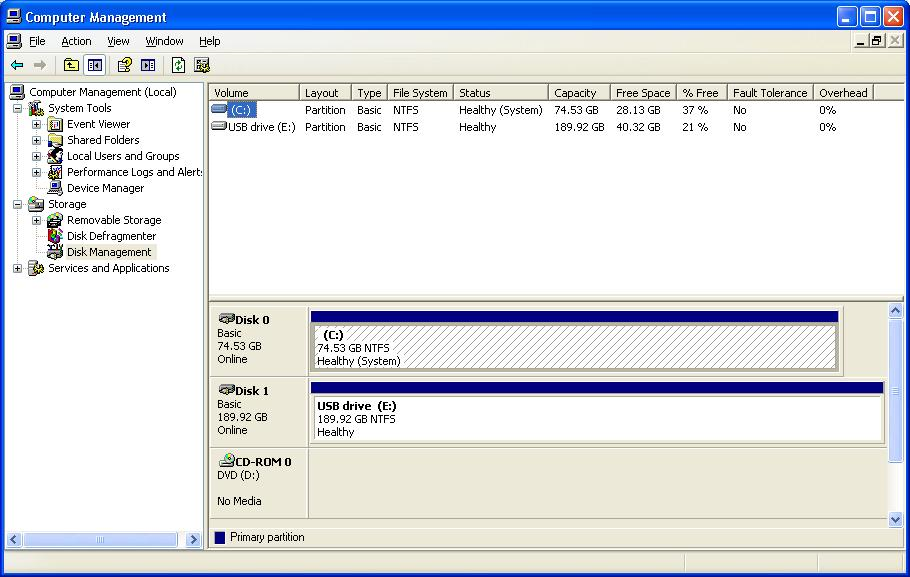Expand the Event Viewer node
The width and height of the screenshot is (910, 577).
[37, 124]
